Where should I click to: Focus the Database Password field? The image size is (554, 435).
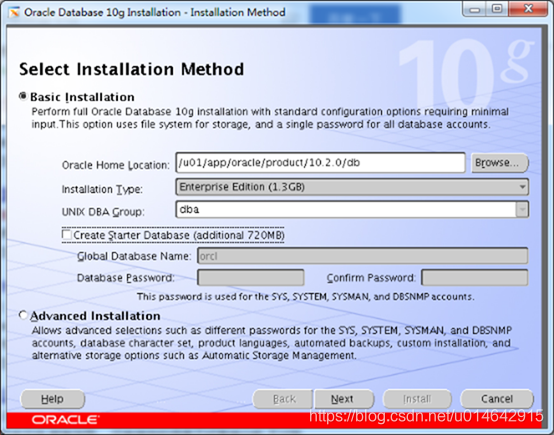[x=251, y=278]
